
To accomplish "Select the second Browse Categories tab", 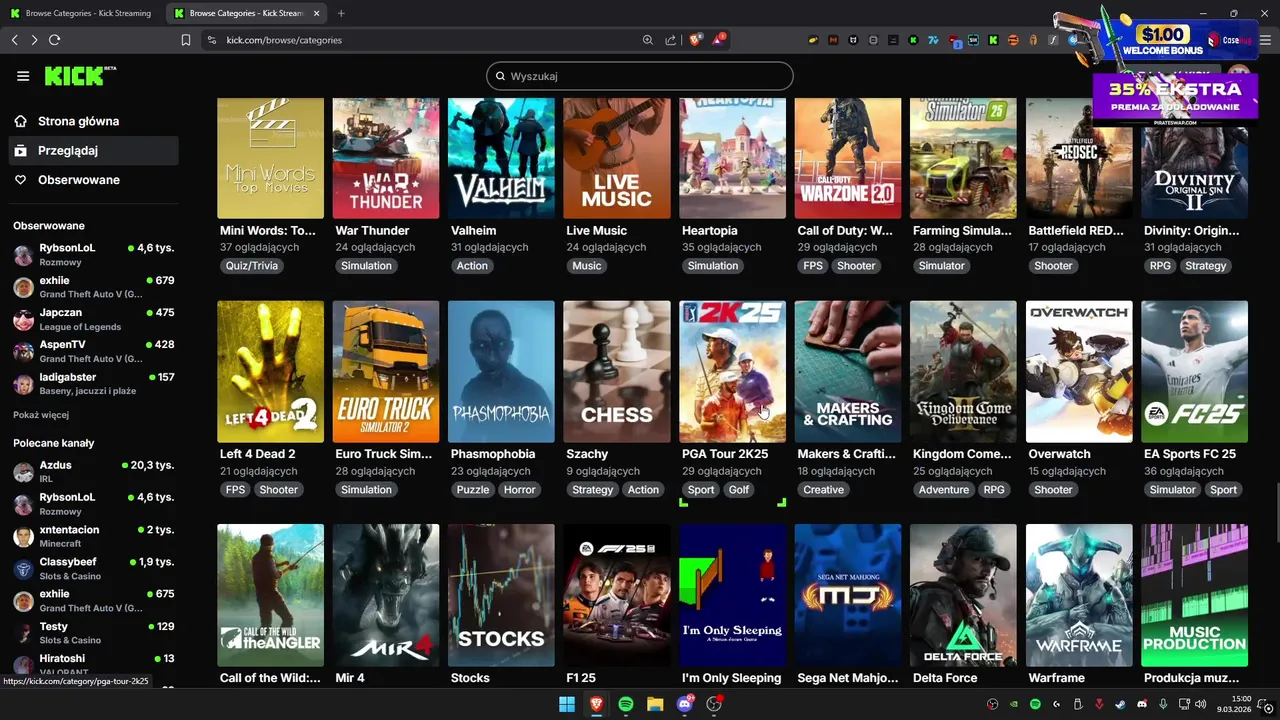I will 246,13.
